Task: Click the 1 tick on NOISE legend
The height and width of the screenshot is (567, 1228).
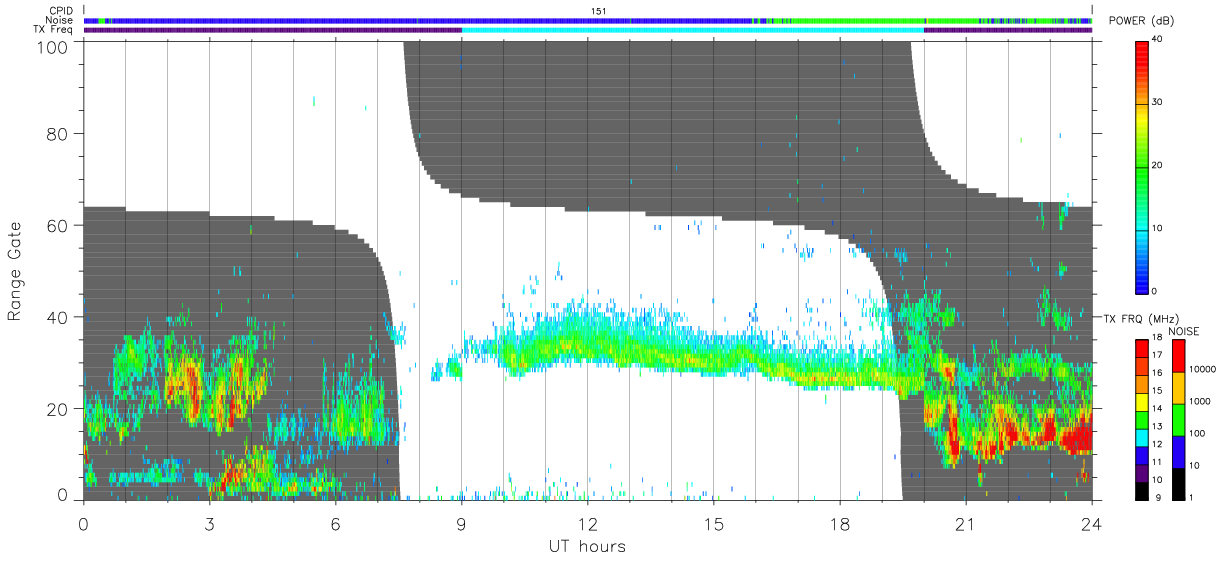Action: pos(1193,497)
